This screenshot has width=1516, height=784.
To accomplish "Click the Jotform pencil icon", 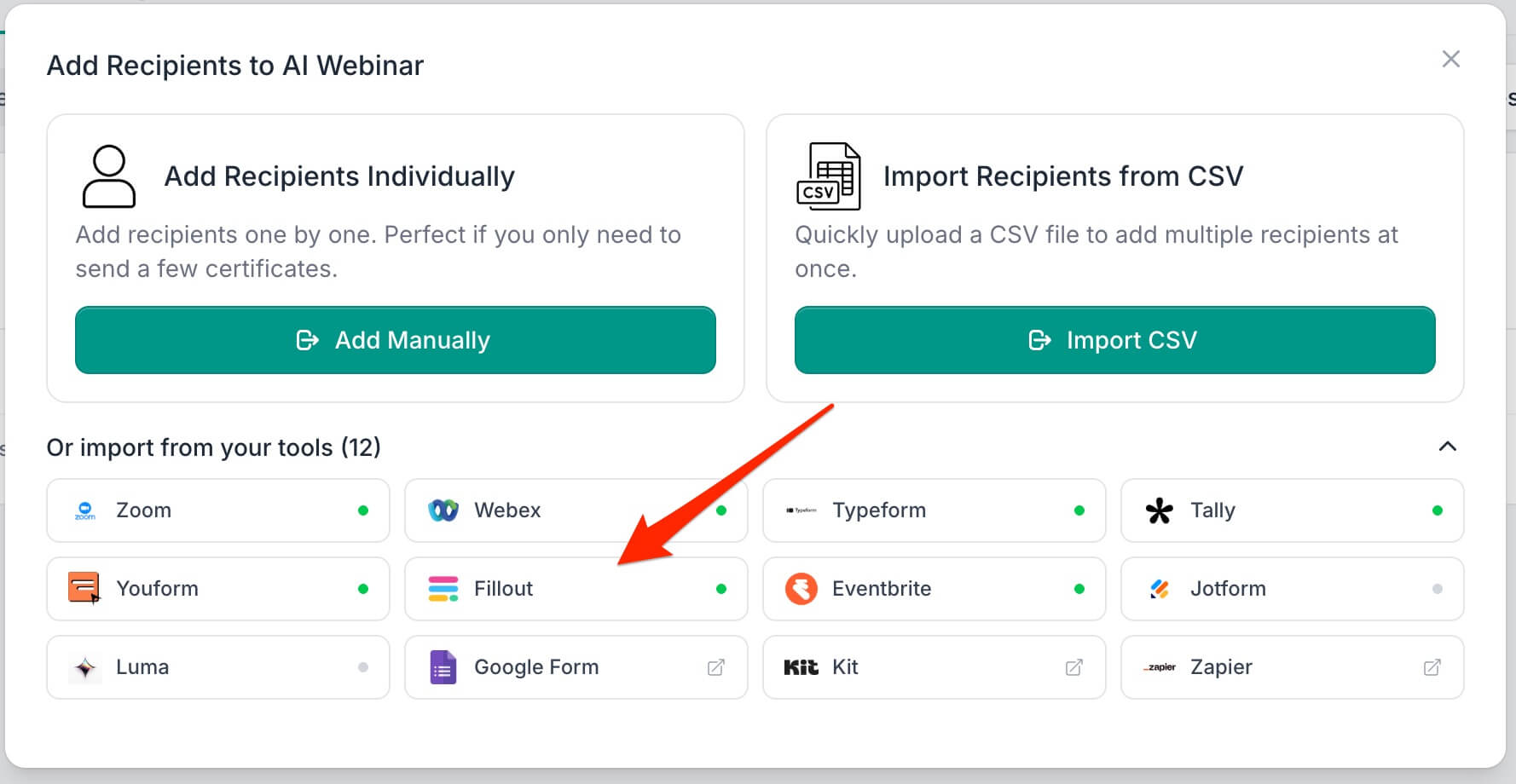I will click(x=1160, y=589).
